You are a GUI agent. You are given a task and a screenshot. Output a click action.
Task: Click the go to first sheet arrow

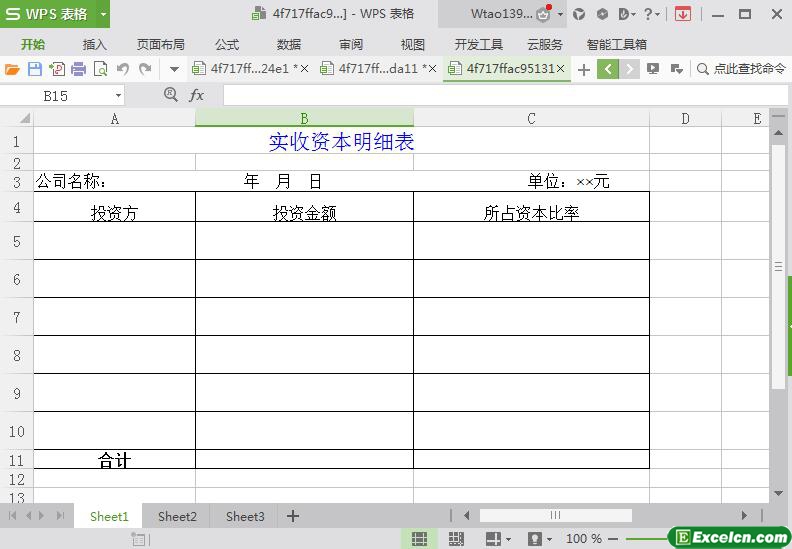tap(13, 515)
